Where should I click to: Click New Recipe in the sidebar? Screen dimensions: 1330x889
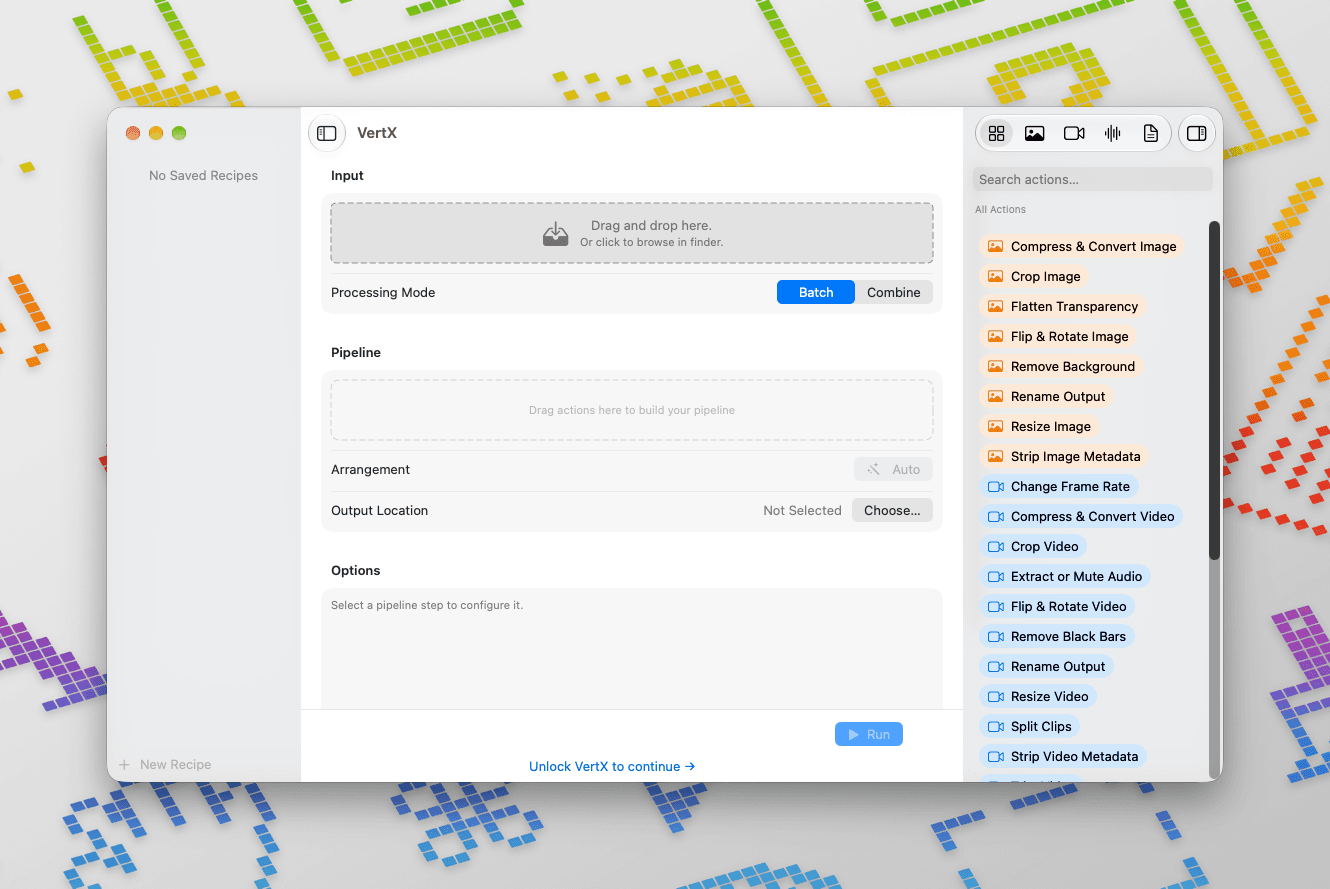165,764
